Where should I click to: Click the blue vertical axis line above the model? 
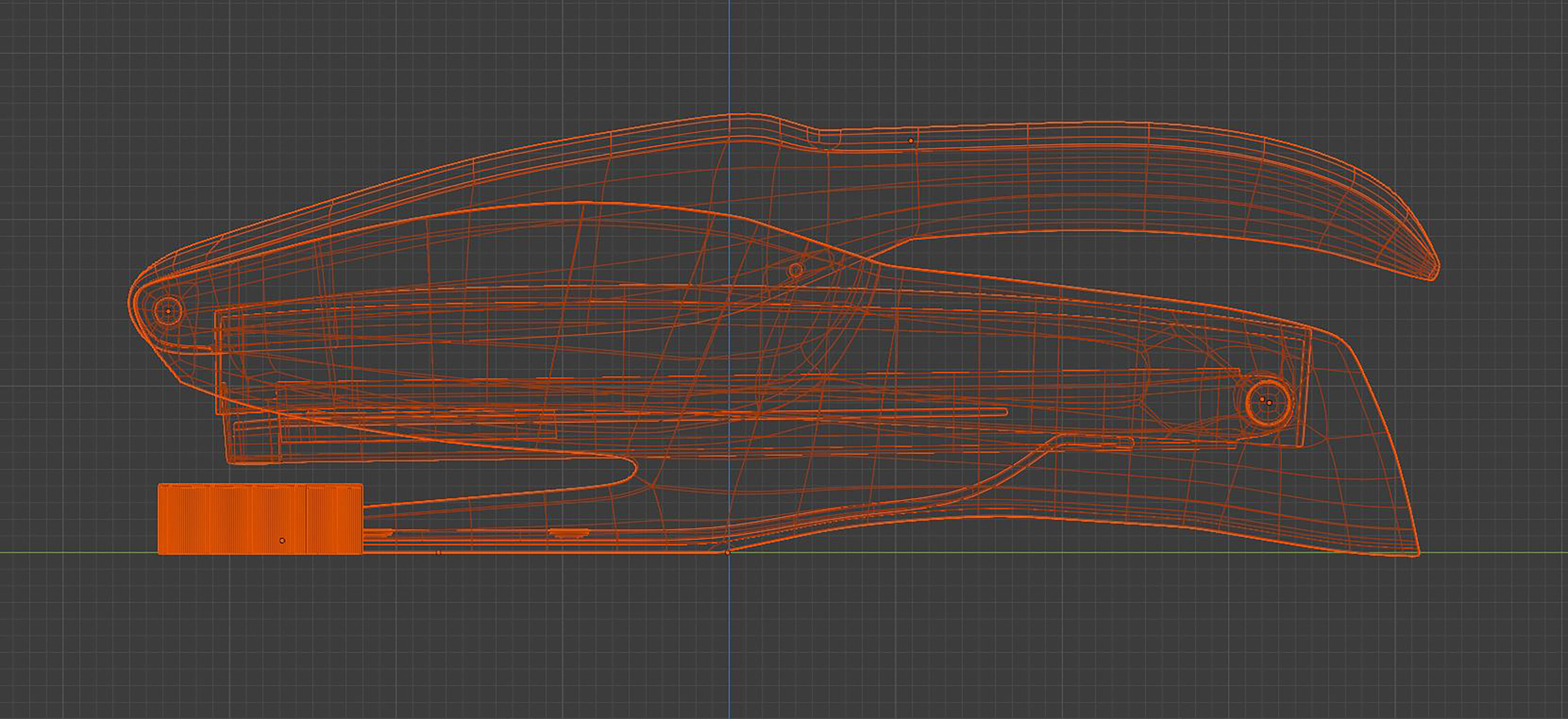point(729,55)
